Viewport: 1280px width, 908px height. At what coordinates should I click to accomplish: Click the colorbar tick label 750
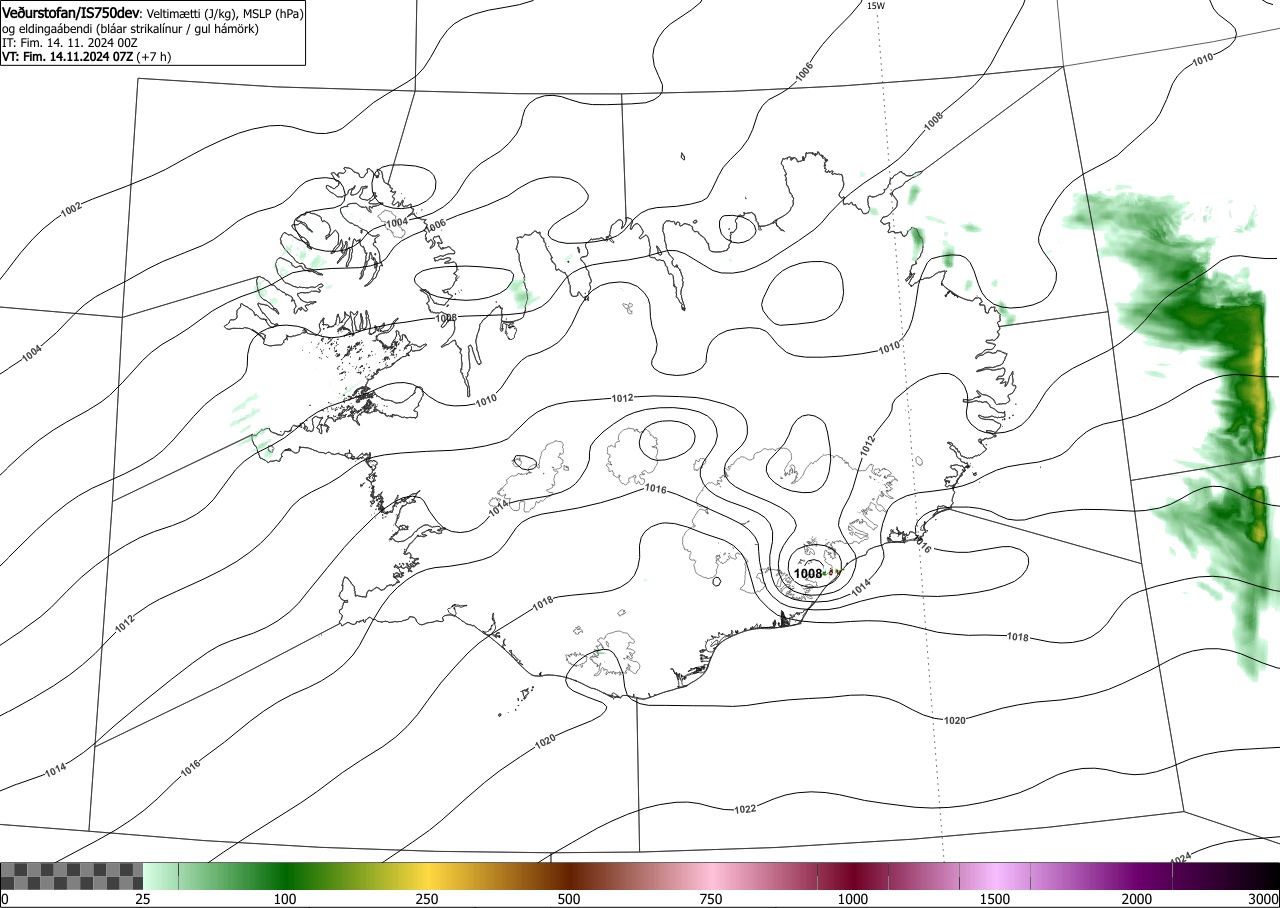coord(711,900)
